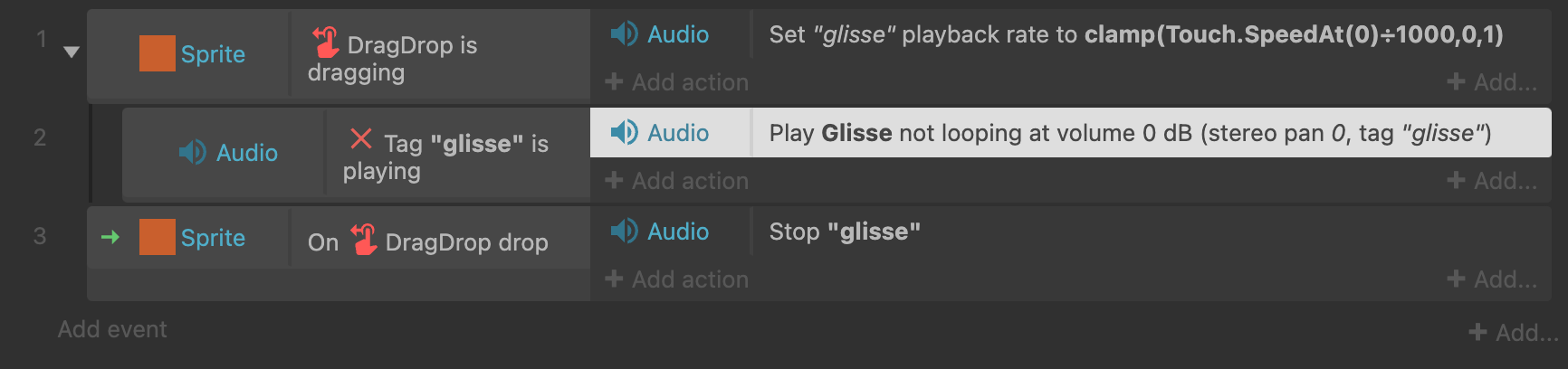1568x369 pixels.
Task: Click the Audio speaker icon in the playback rate action
Action: [x=625, y=34]
